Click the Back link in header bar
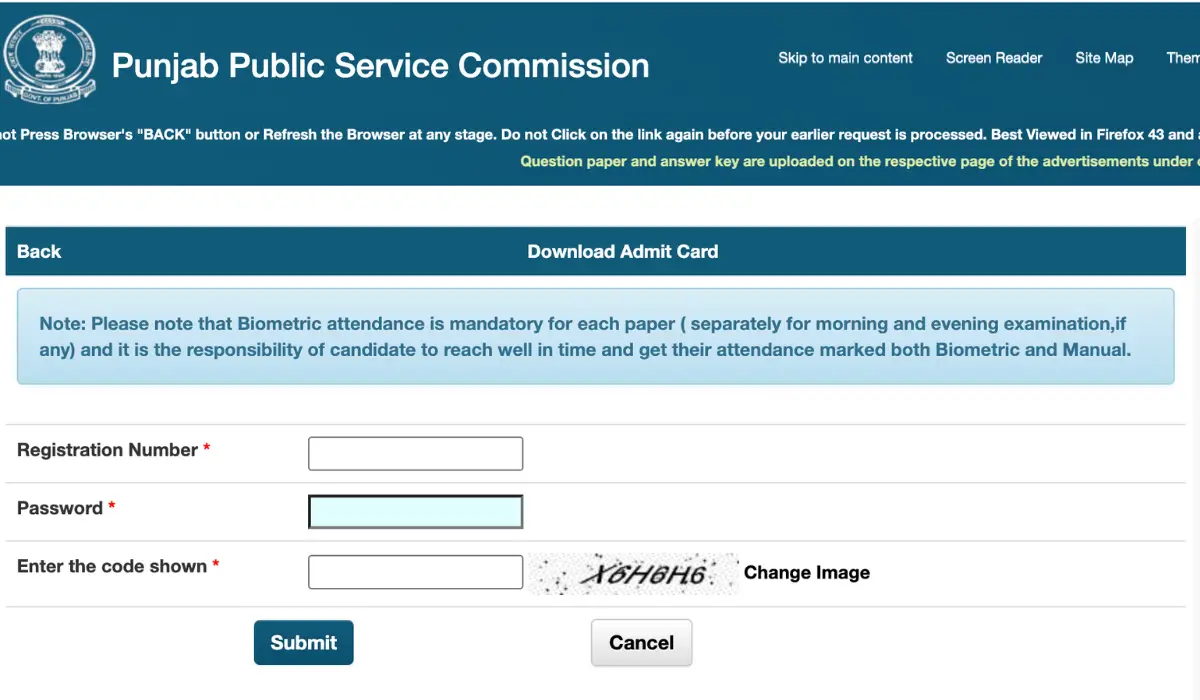 (38, 251)
